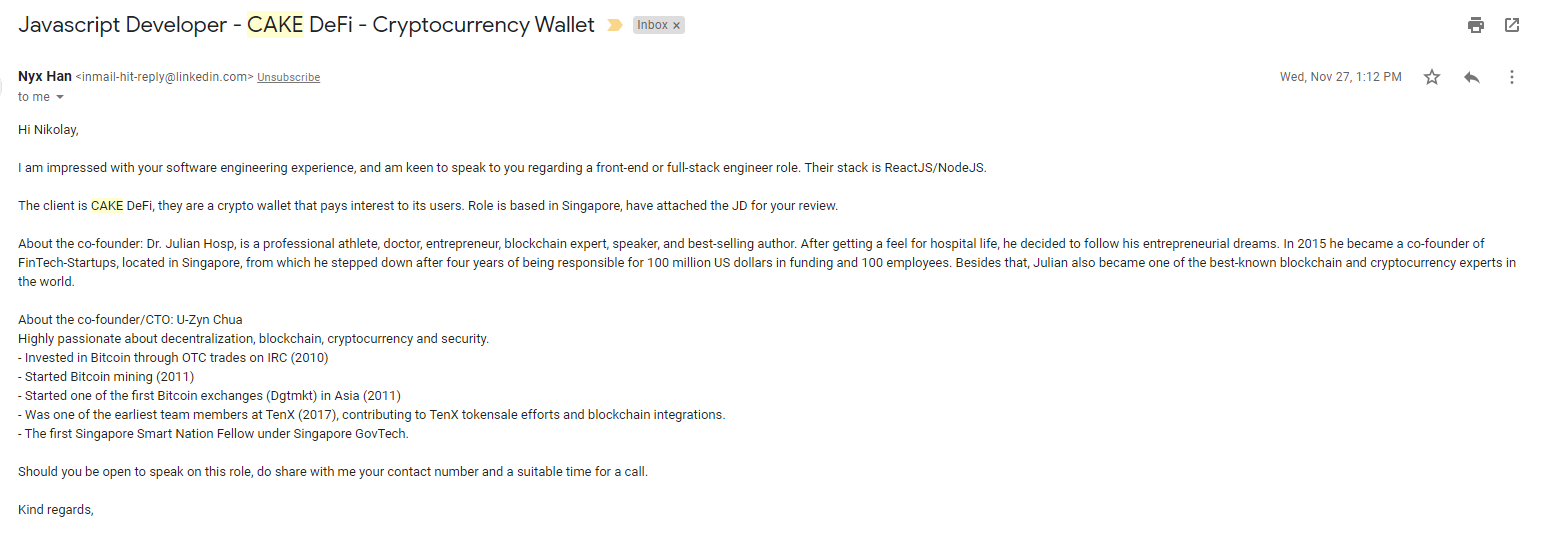Remove the Inbox label with its x
The height and width of the screenshot is (534, 1542).
pos(677,26)
